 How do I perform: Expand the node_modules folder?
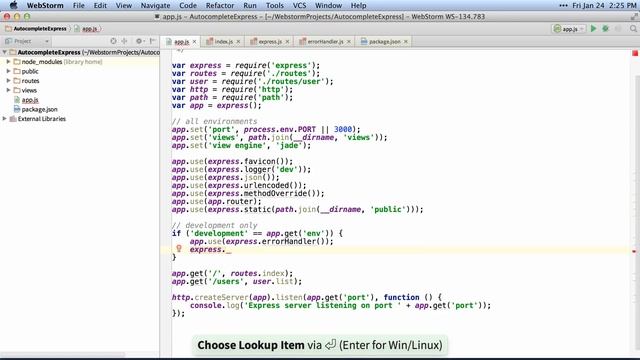pyautogui.click(x=8, y=62)
